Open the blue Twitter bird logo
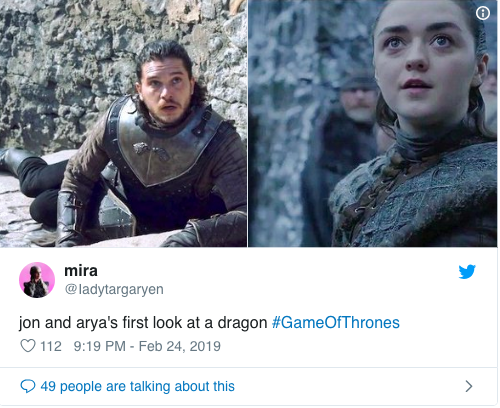The image size is (500, 408). pos(467,272)
